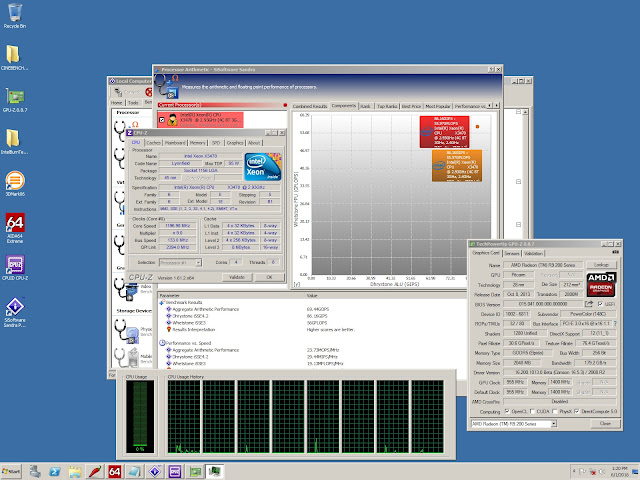Click the GPU-Z BIOS export icon
Viewport: 640px width, 480px height.
tap(589, 304)
